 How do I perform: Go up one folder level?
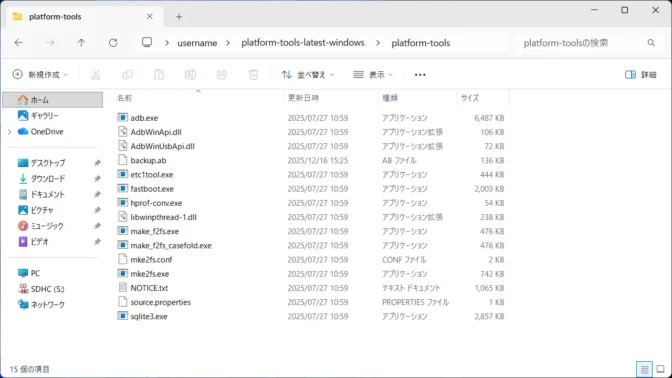click(x=81, y=42)
